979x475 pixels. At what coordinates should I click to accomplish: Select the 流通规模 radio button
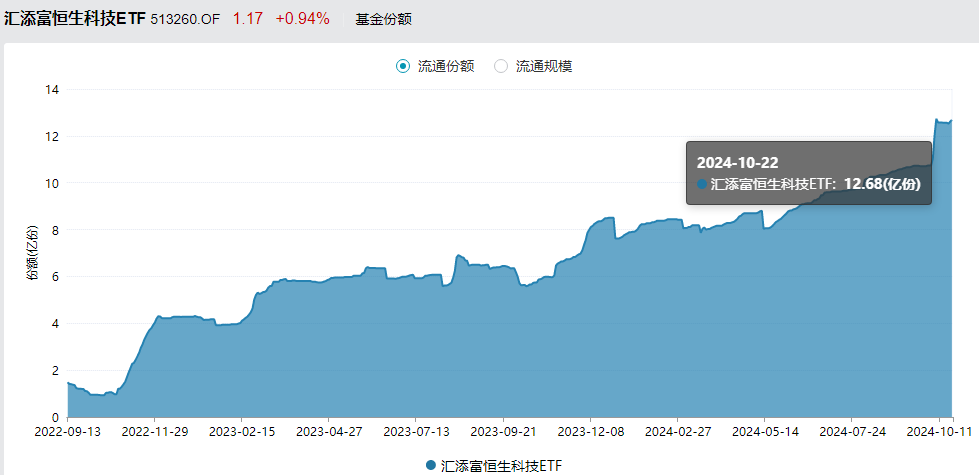point(501,66)
